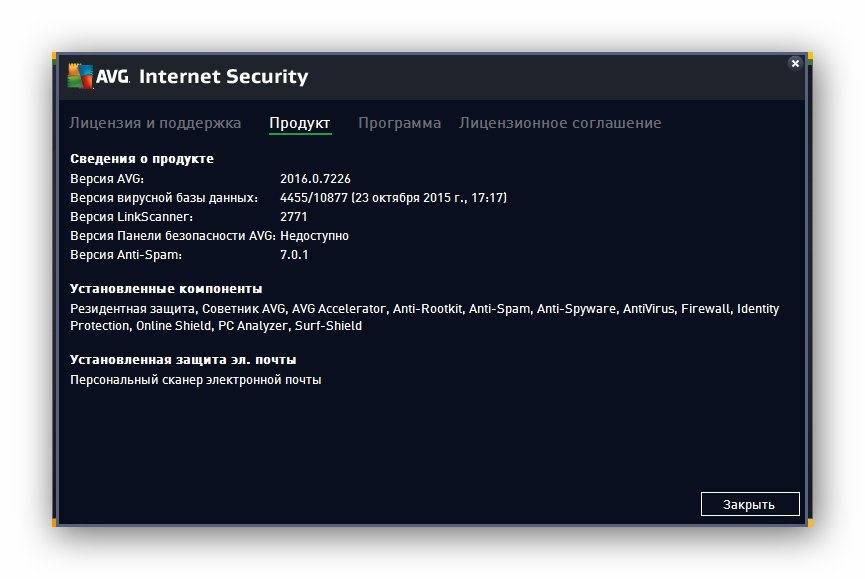Image resolution: width=865 pixels, height=579 pixels.
Task: Click Персональный сканер электронной почты text
Action: point(195,379)
